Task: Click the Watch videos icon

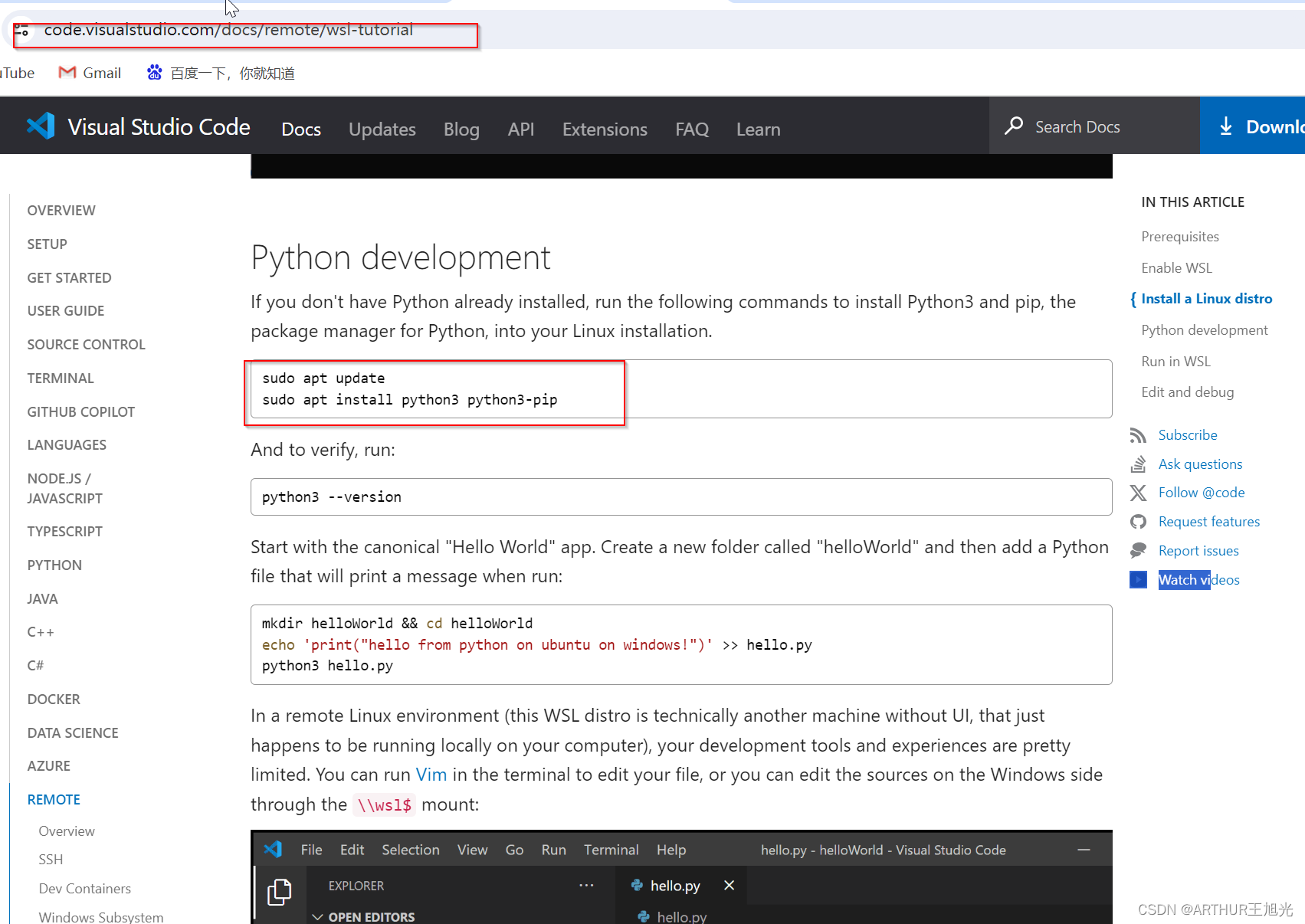Action: (1139, 579)
